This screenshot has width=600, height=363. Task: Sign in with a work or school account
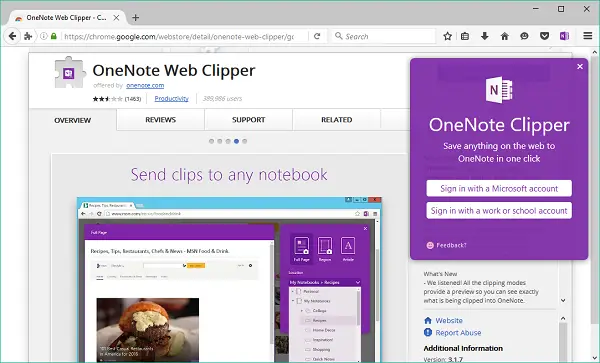[x=499, y=210]
